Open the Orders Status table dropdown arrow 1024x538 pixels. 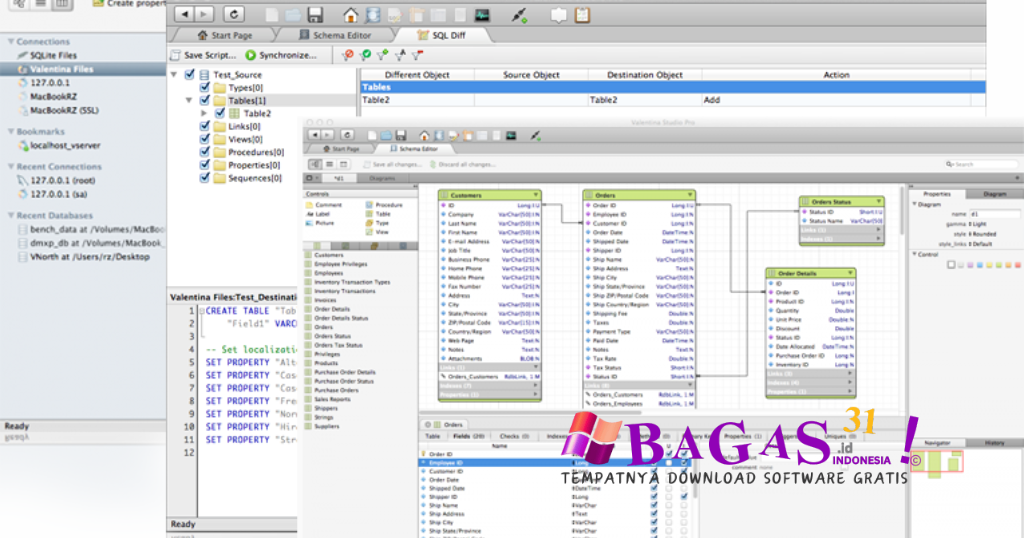[x=878, y=201]
